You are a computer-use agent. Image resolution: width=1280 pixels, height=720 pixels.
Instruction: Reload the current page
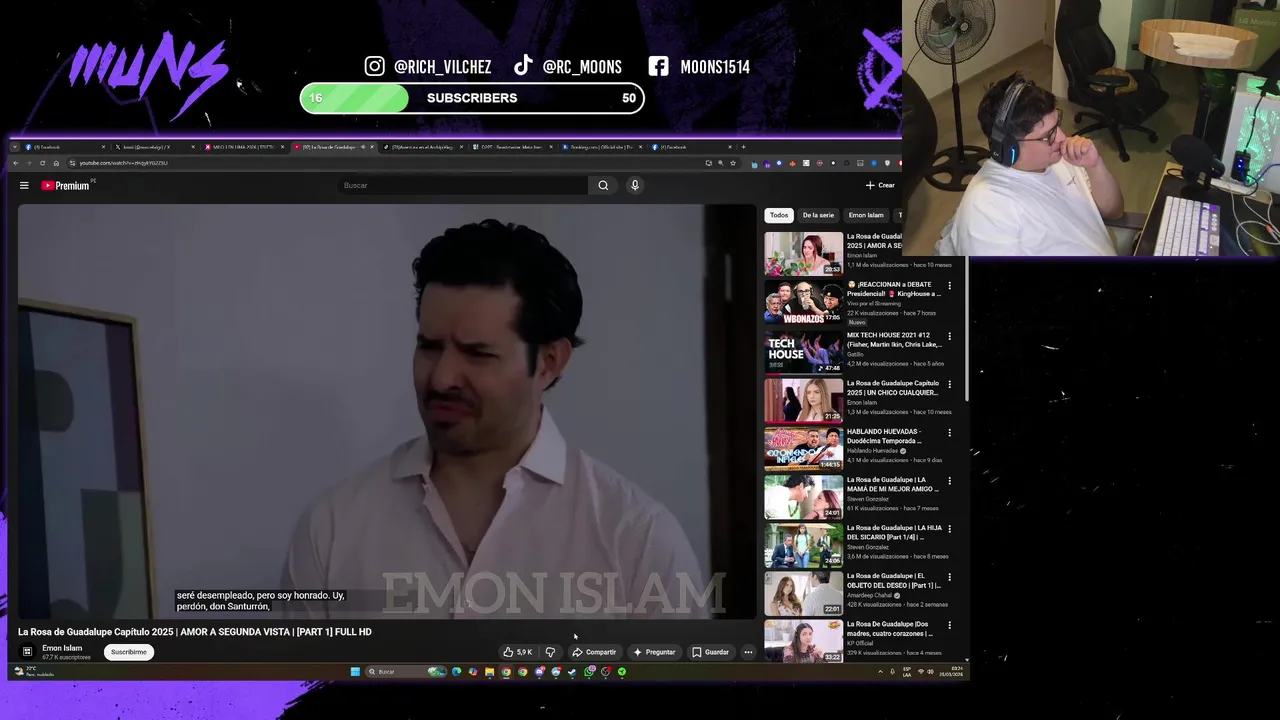tap(42, 163)
